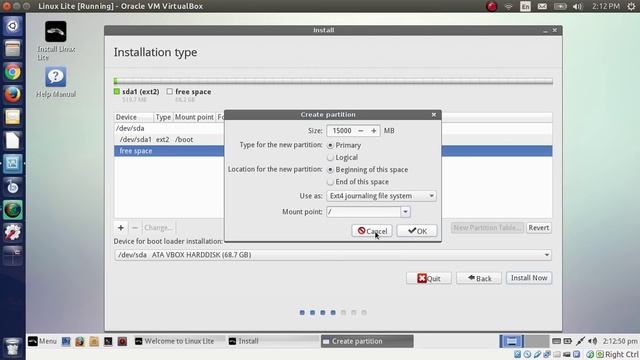Open the boot loader device dropdown
640x360 pixels.
[333, 255]
